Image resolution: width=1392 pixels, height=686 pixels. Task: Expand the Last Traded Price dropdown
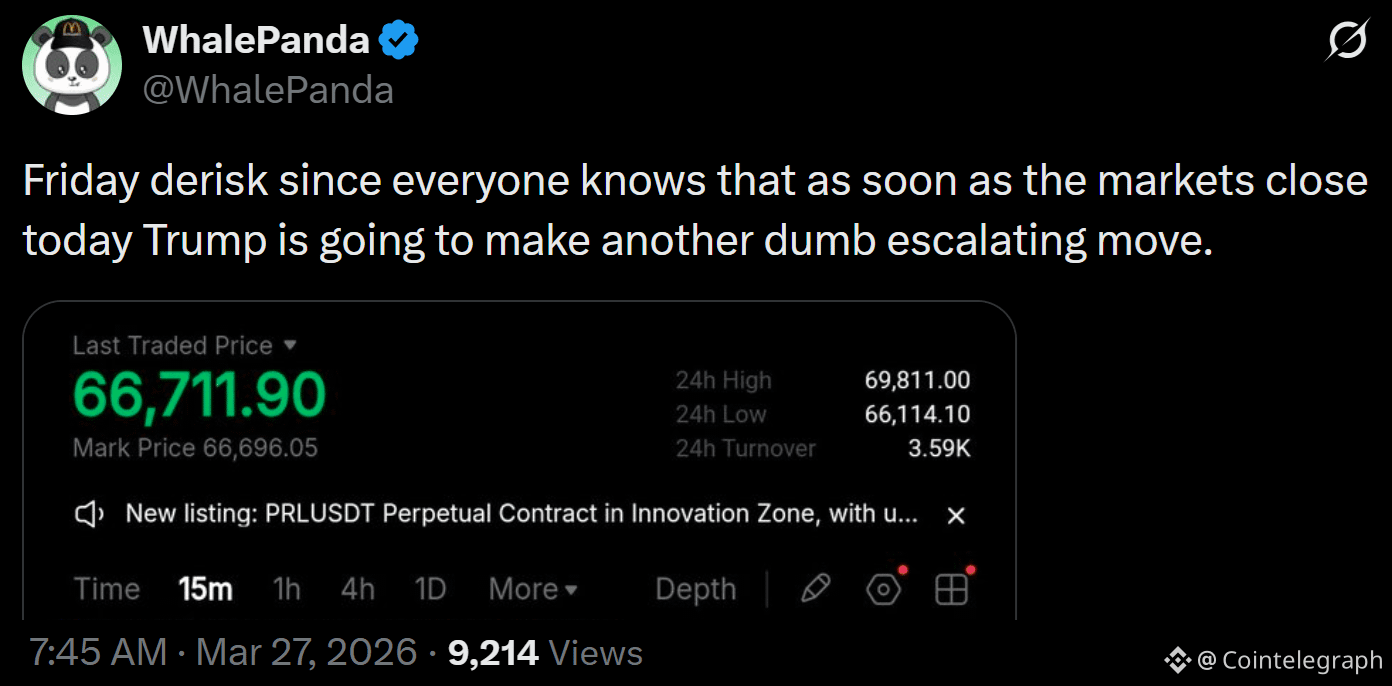(291, 345)
